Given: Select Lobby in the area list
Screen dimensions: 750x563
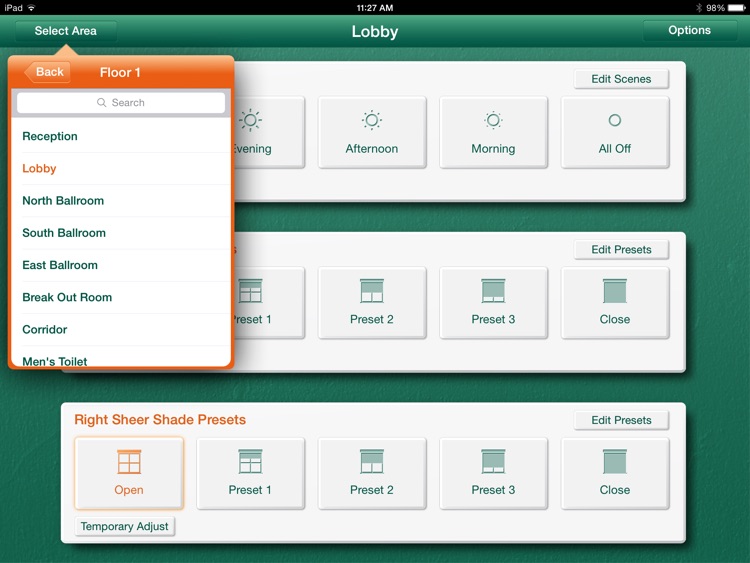Looking at the screenshot, I should click(121, 168).
